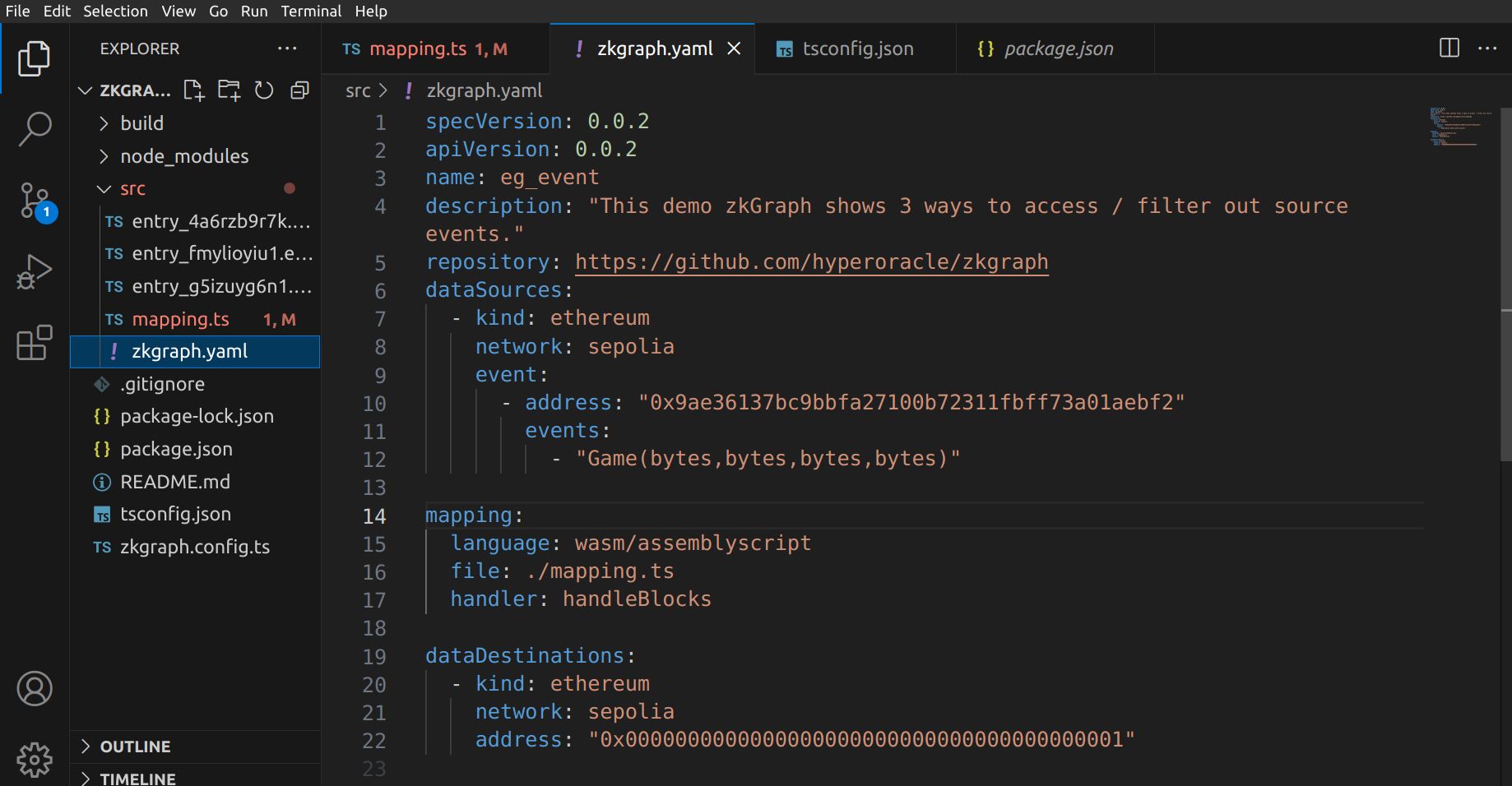This screenshot has width=1512, height=786.
Task: Click the package.json tab braces icon
Action: click(x=986, y=49)
